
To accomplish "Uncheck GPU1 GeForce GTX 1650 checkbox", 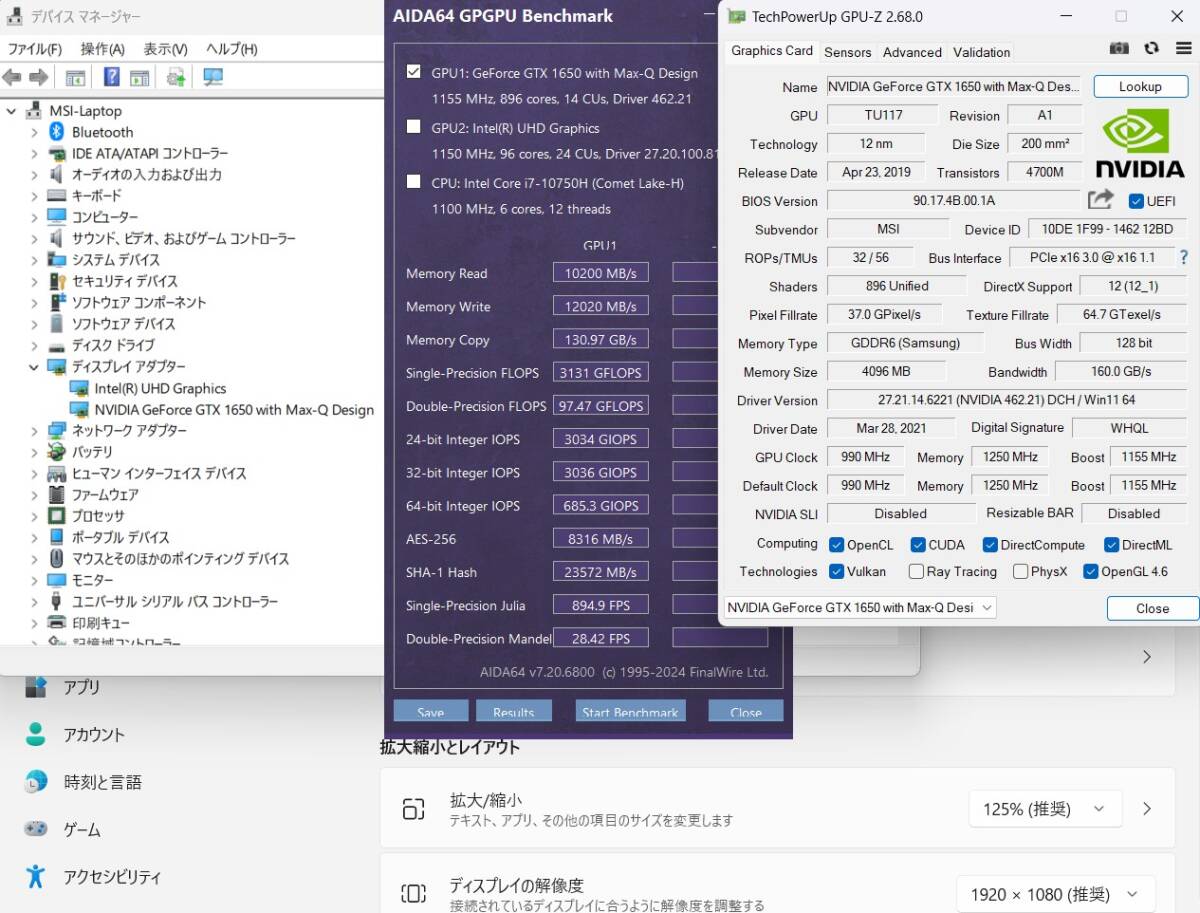I will point(414,72).
